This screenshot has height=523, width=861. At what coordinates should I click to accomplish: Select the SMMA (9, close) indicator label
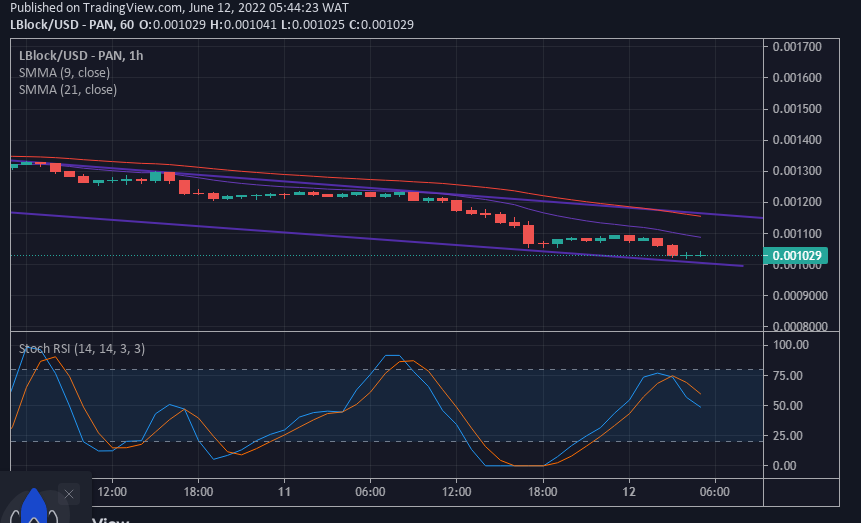(x=64, y=72)
